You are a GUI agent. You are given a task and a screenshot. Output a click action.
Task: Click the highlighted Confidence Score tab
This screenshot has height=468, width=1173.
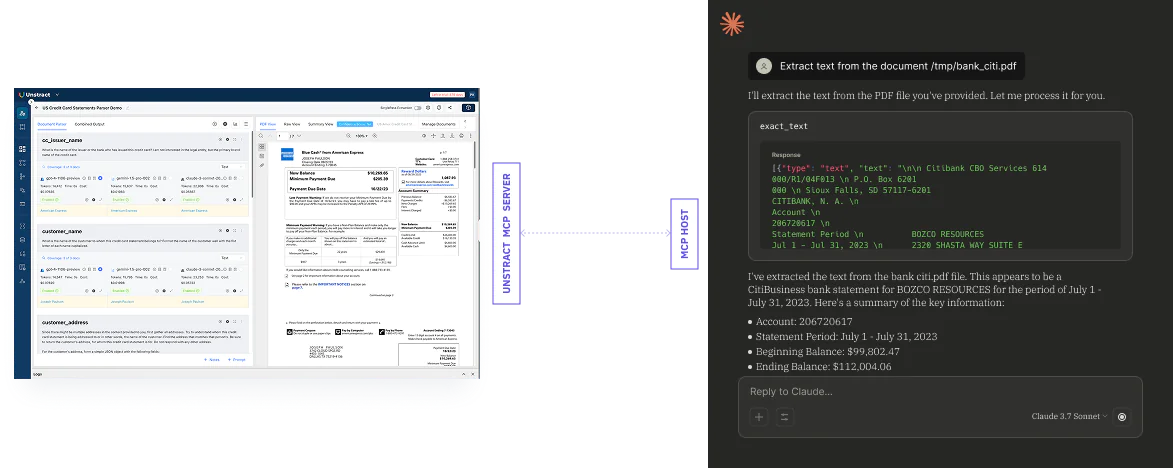coord(355,124)
